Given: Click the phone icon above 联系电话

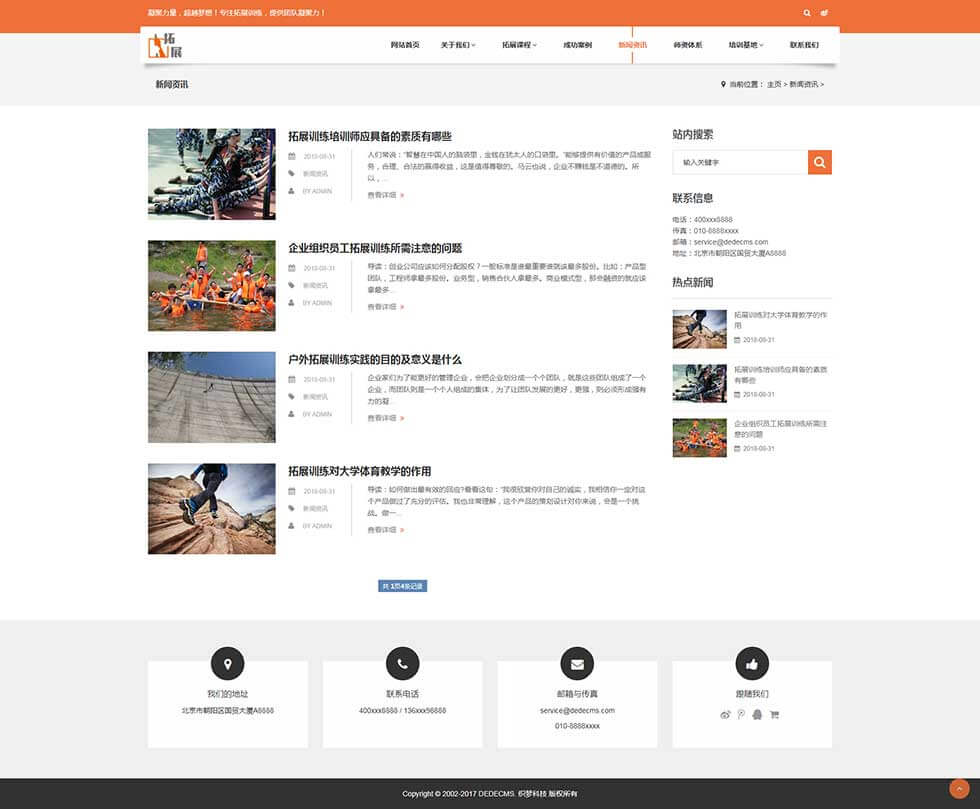Looking at the screenshot, I should [x=402, y=662].
